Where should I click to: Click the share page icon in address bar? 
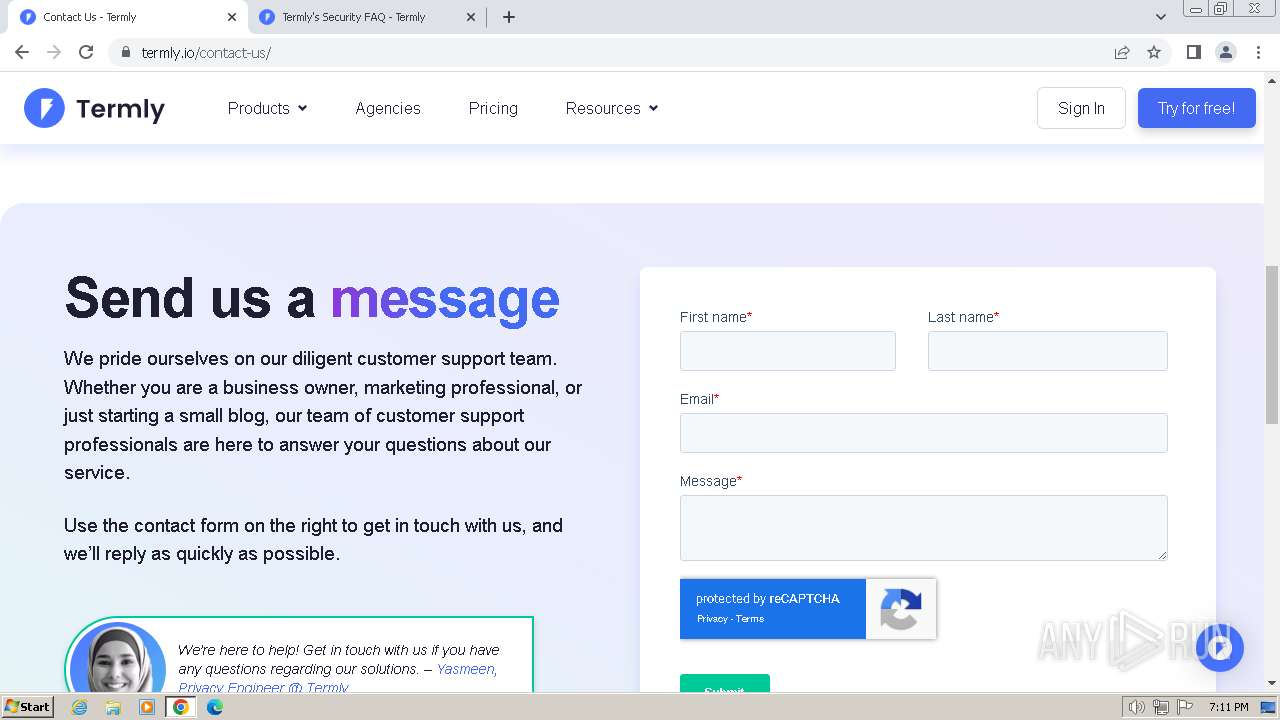pos(1122,52)
